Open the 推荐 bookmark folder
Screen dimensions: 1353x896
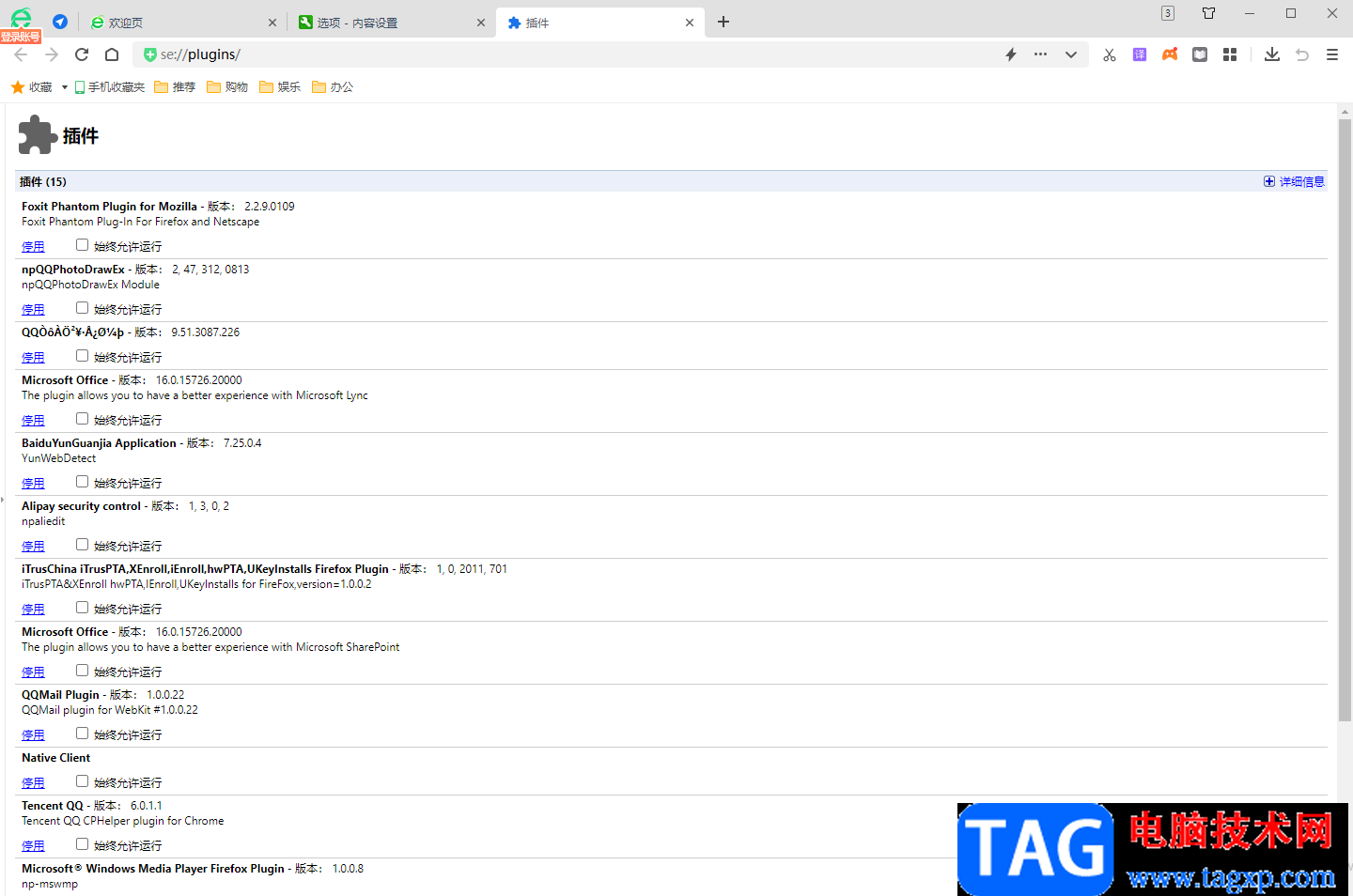point(175,87)
